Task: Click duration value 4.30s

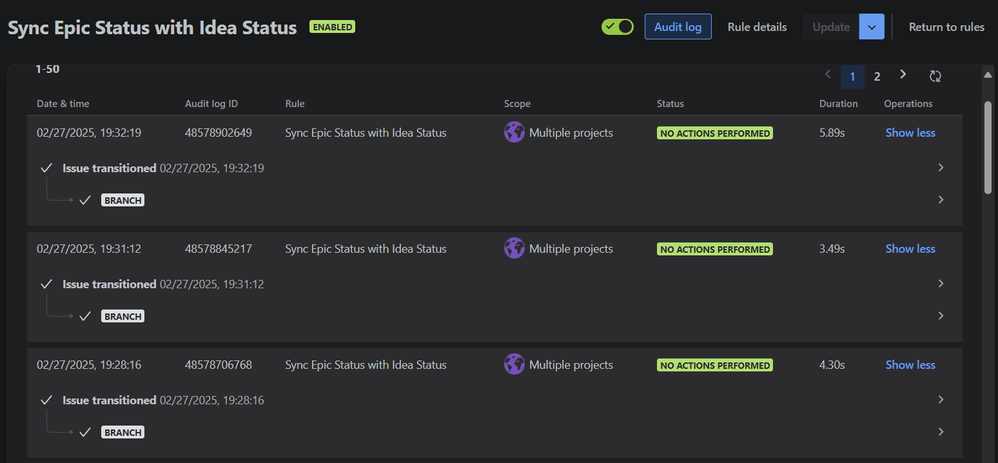Action: click(x=832, y=365)
